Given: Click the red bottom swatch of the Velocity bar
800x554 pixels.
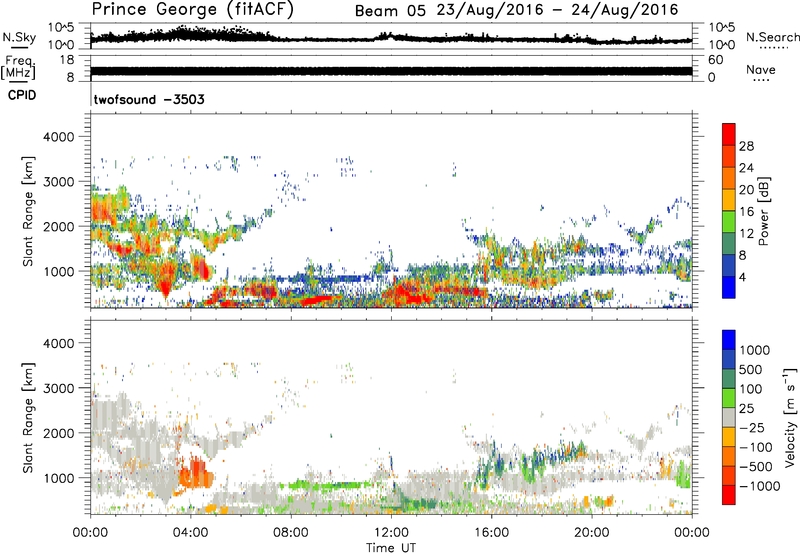Looking at the screenshot, I should pos(729,495).
